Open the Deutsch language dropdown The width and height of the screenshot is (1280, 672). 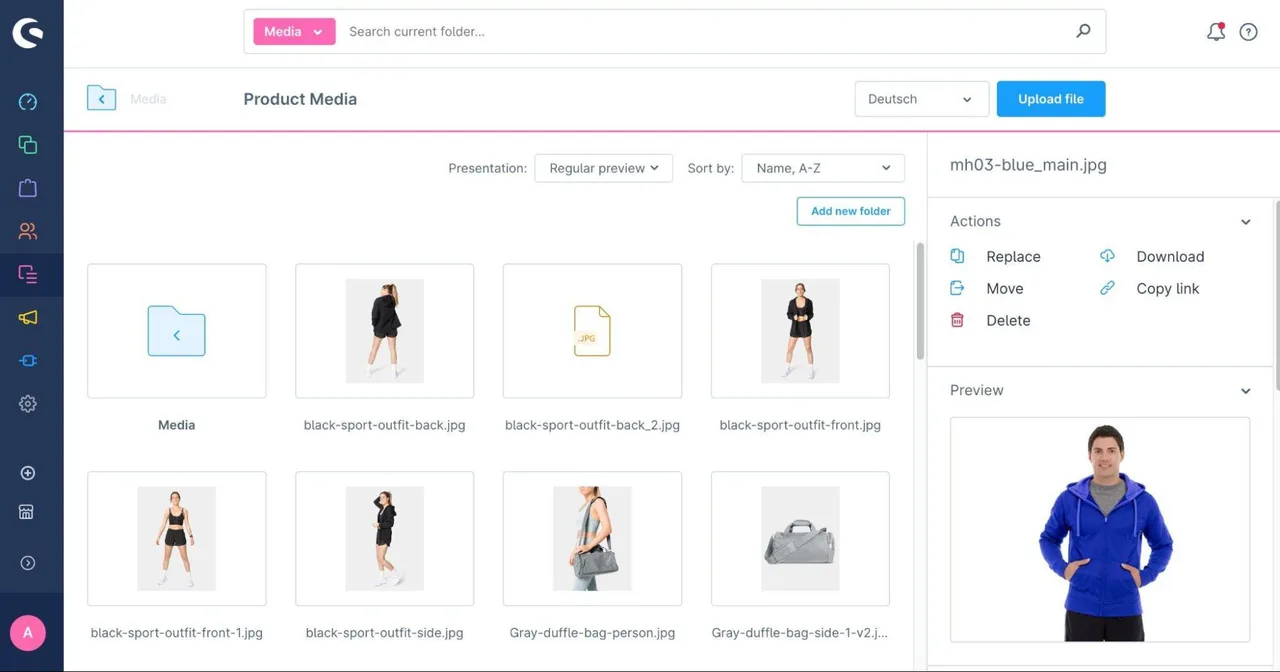pos(922,99)
